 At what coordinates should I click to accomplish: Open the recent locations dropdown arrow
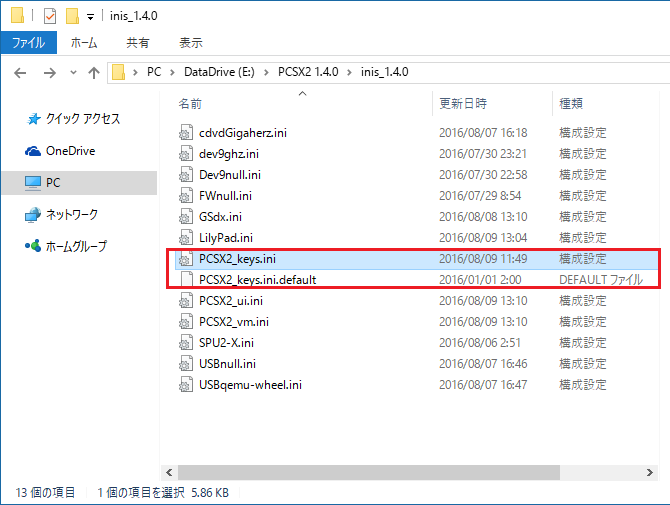(73, 72)
